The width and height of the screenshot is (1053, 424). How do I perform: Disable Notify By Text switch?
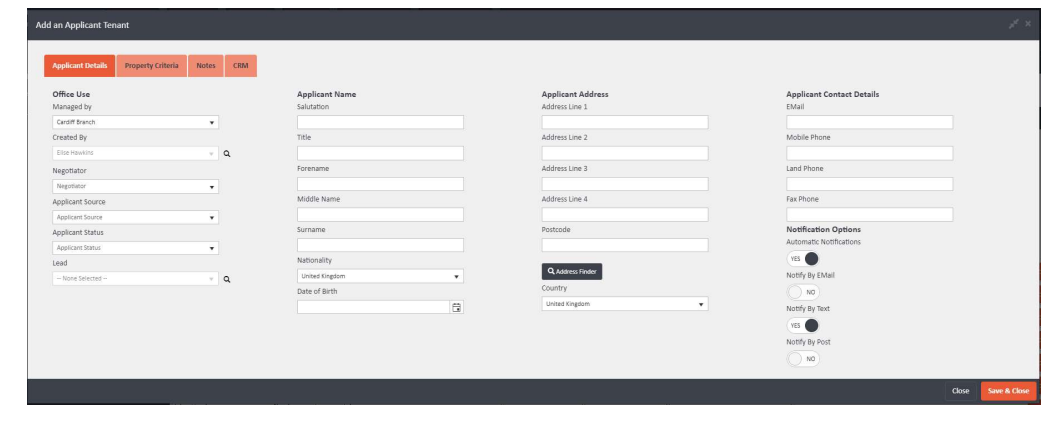803,325
